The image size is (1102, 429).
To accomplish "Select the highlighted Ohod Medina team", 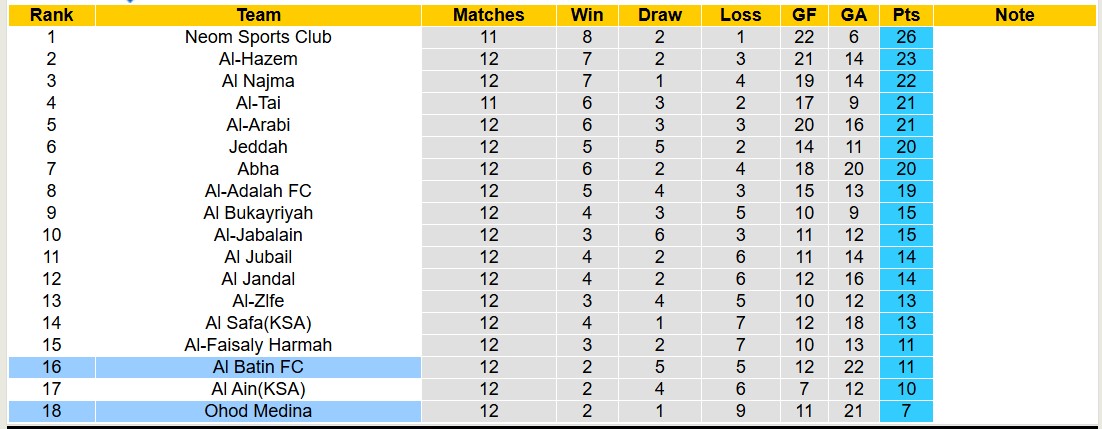I will point(258,411).
